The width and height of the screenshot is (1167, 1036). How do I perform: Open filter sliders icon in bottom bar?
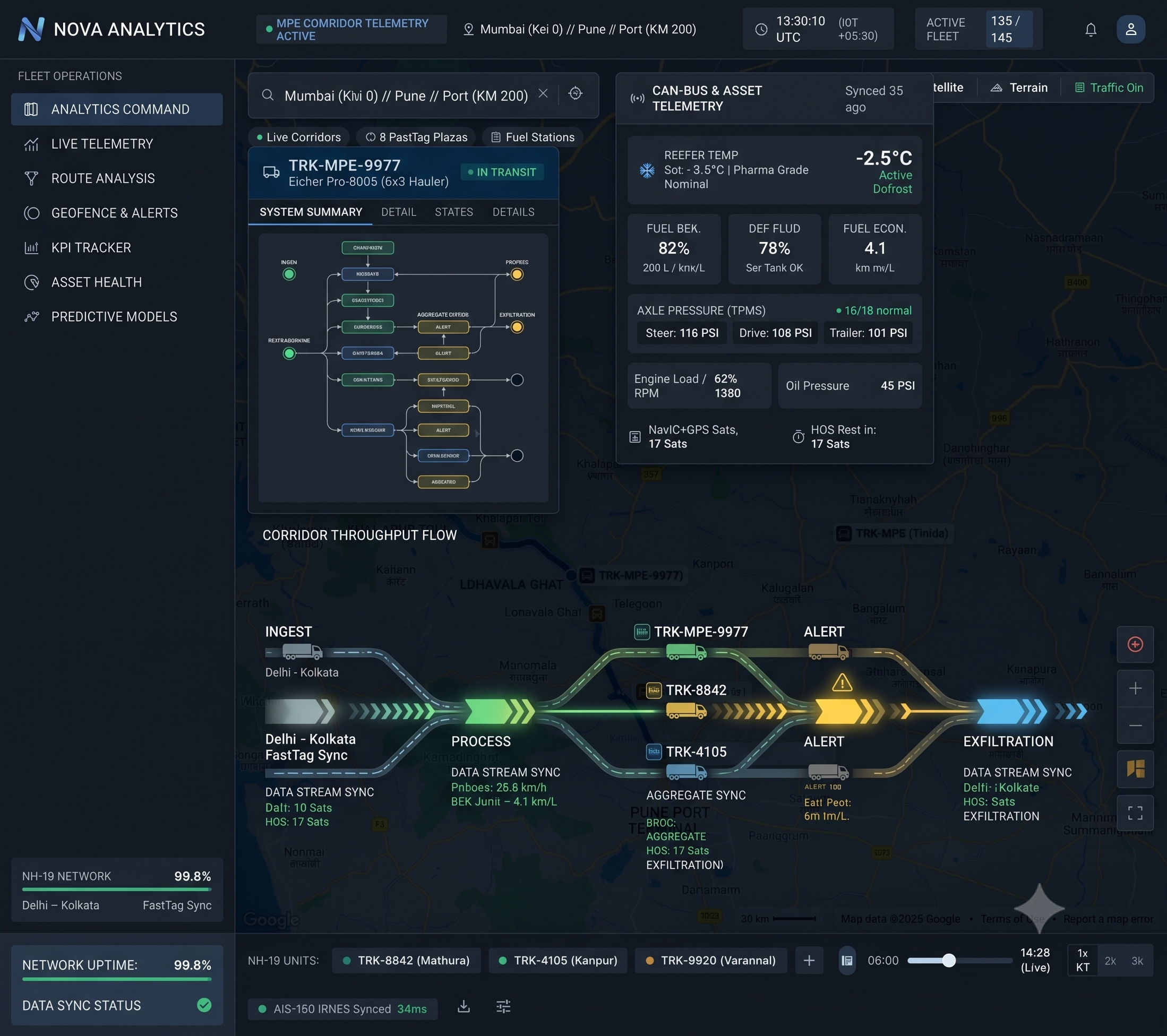click(x=503, y=1006)
